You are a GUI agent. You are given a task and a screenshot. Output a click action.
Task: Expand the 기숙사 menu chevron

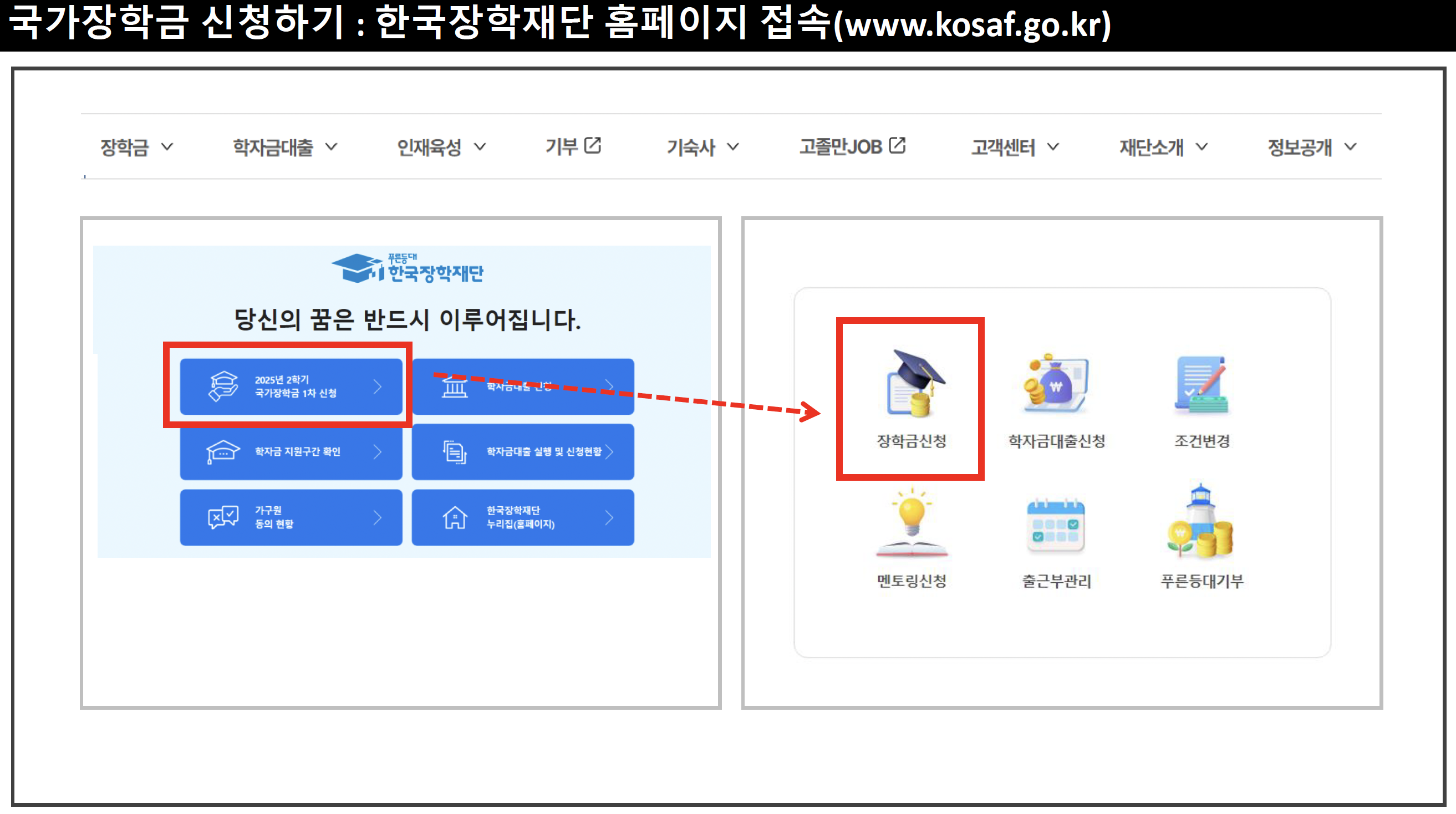(x=732, y=147)
